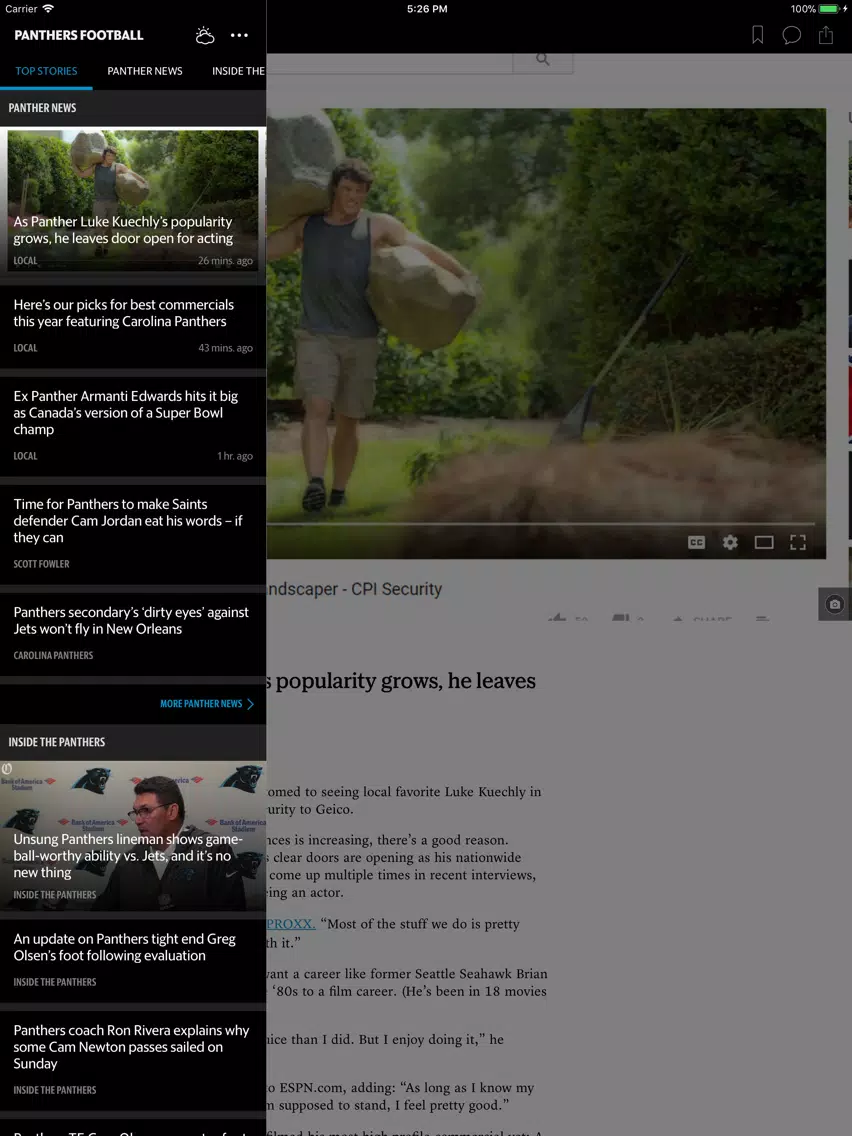Open Saints defender Cam Jordan story
This screenshot has height=1136, width=852.
[x=133, y=535]
